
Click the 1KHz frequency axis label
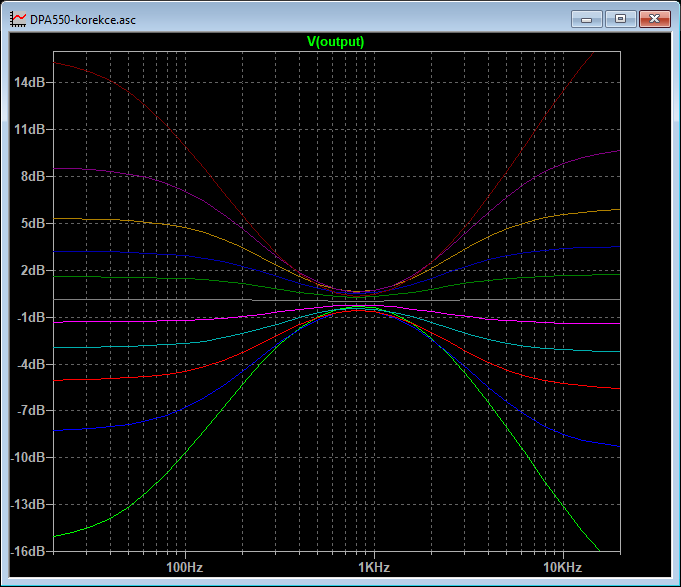(x=374, y=567)
